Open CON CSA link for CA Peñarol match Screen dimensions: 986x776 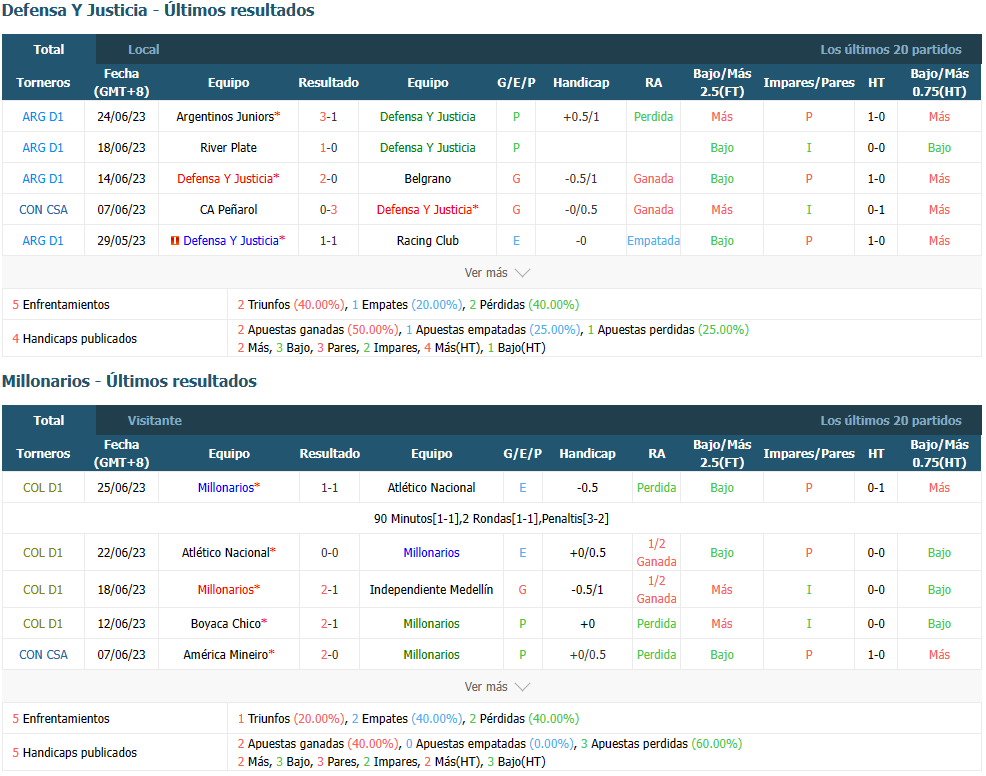click(x=43, y=209)
